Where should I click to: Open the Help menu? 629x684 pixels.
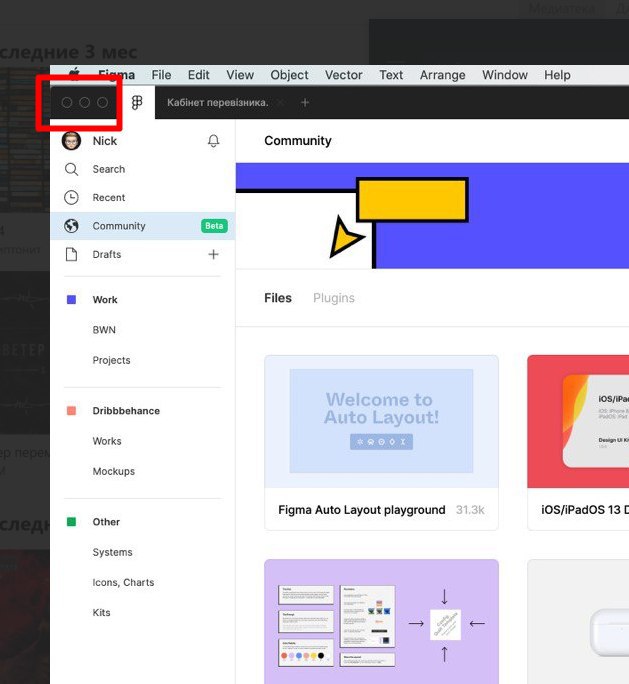point(557,75)
